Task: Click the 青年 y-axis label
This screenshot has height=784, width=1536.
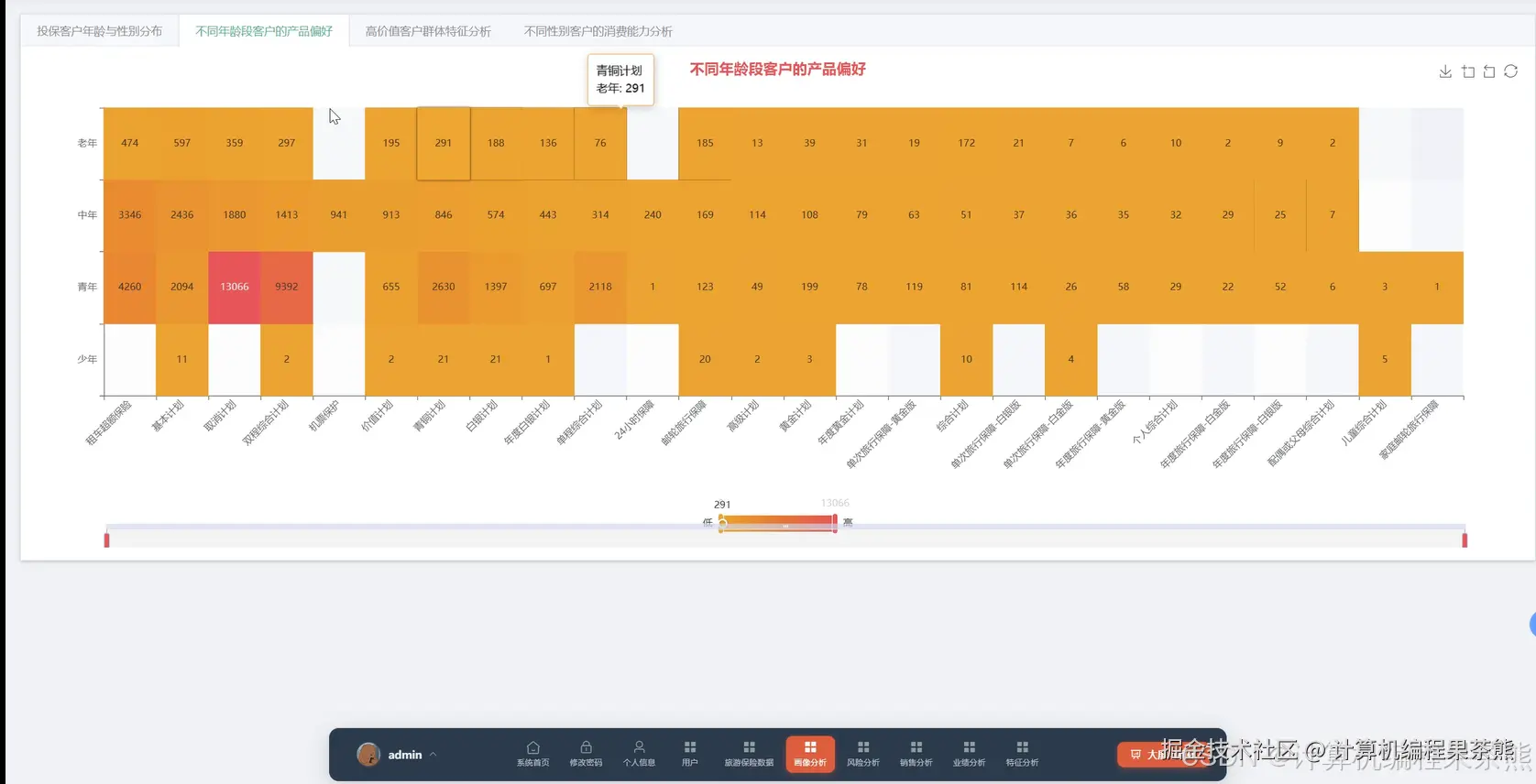Action: tap(87, 288)
